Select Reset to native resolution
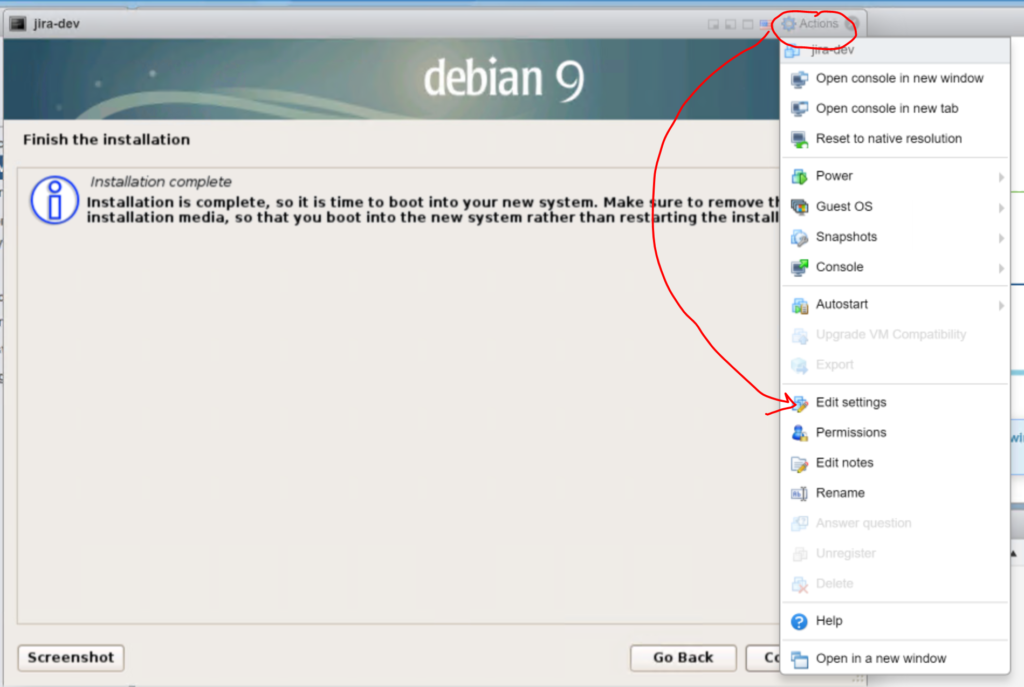 pos(895,138)
